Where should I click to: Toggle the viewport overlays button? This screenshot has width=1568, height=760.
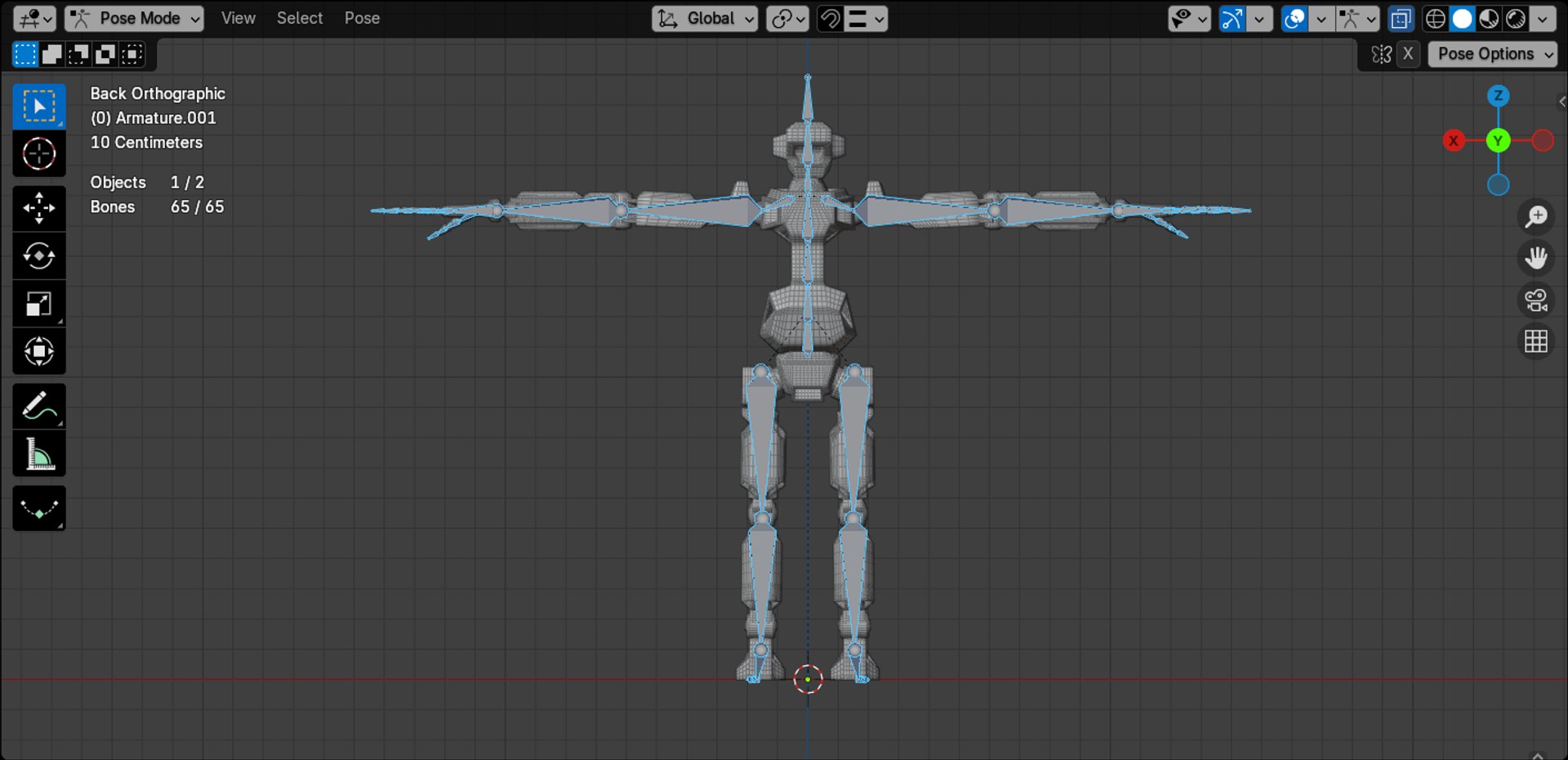[x=1294, y=19]
